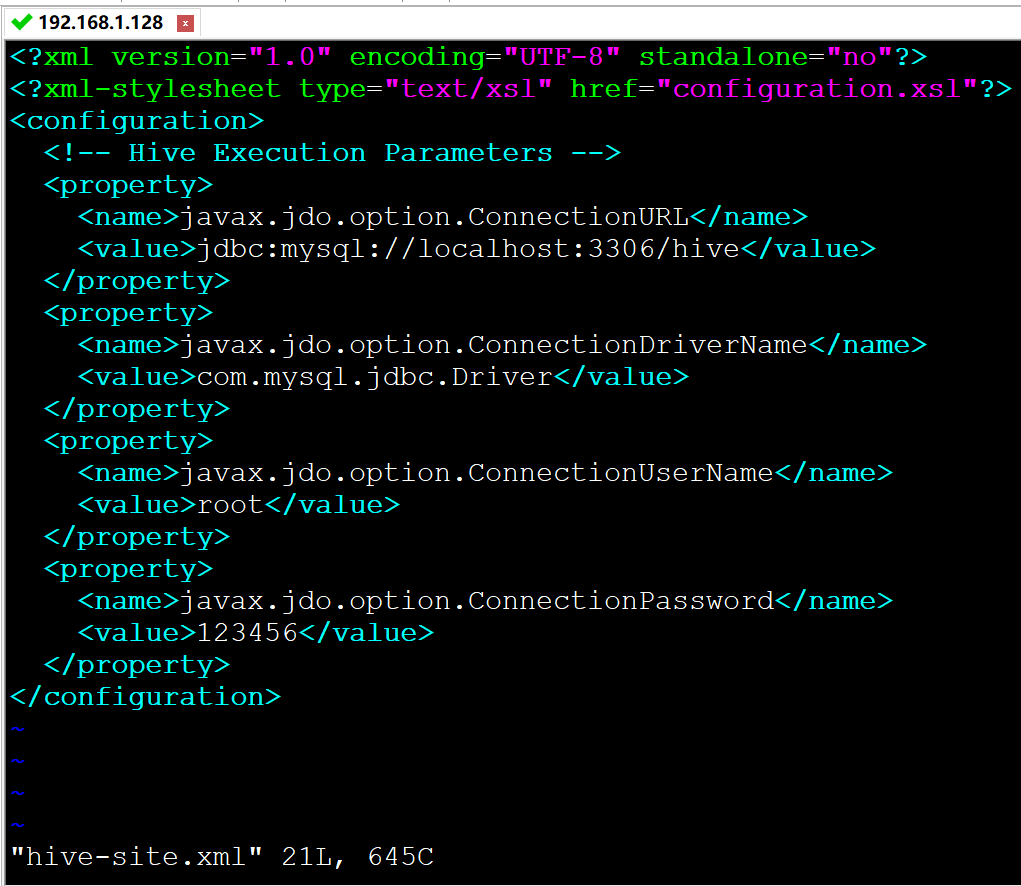Screen dimensions: 1021x886
Task: Click the javax.jdo.option.ConnectionUserName property name
Action: coord(475,473)
